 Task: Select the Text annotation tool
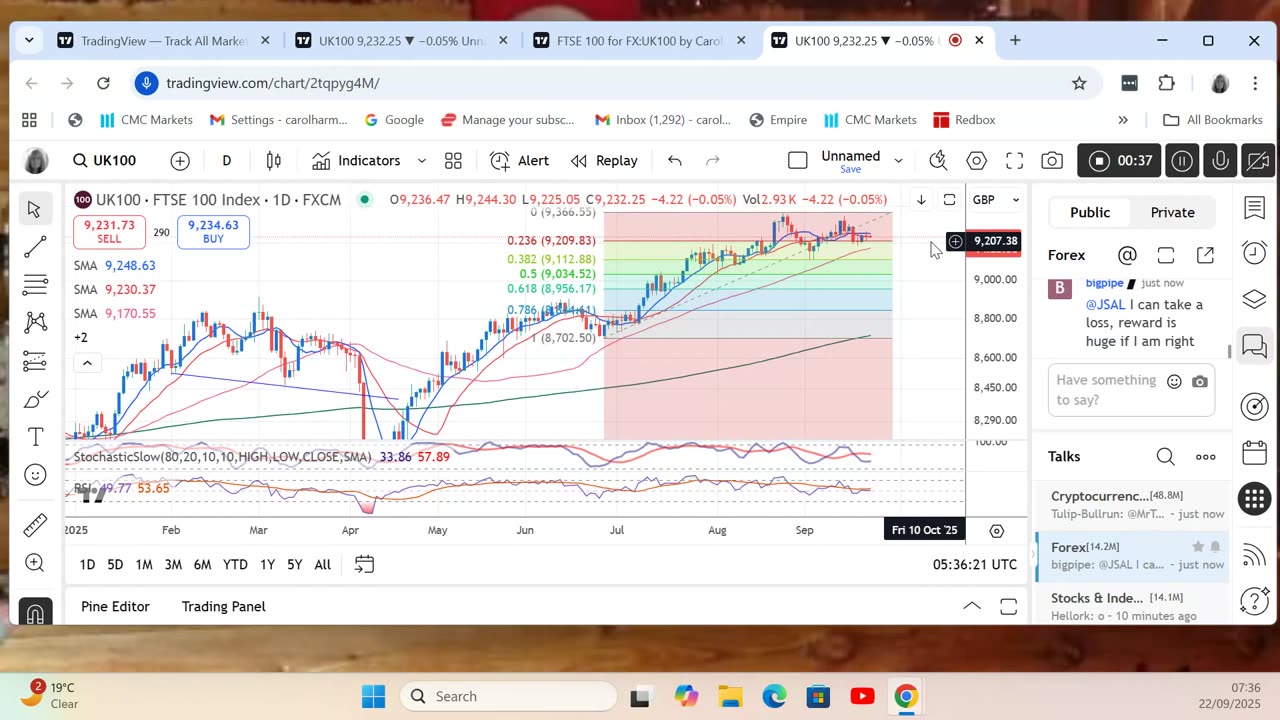[x=35, y=437]
